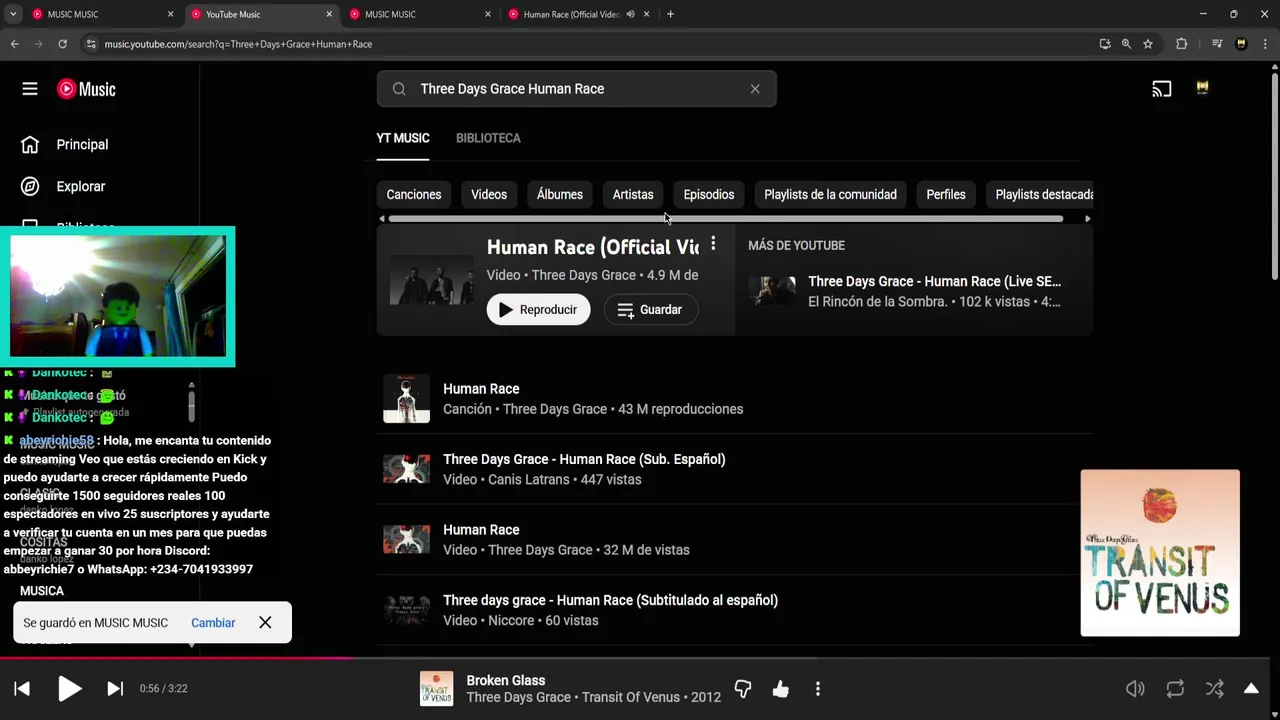The width and height of the screenshot is (1280, 720).
Task: Filter results by Videos
Action: [489, 194]
